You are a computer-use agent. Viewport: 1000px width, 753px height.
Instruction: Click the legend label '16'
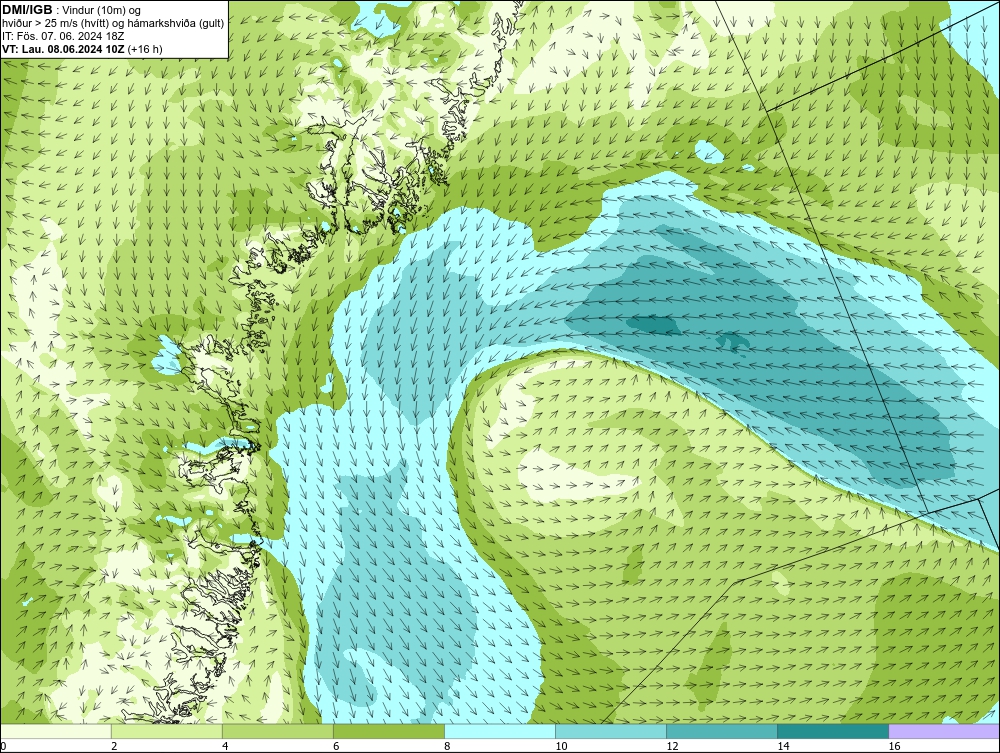click(x=894, y=747)
